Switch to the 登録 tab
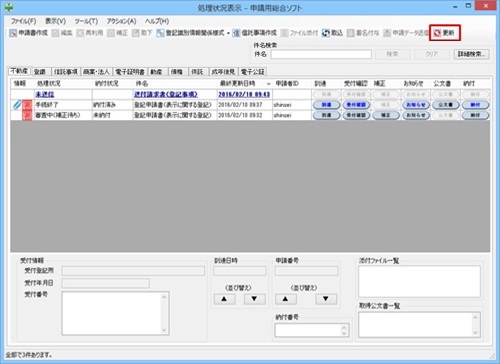500x364 pixels. (x=40, y=72)
